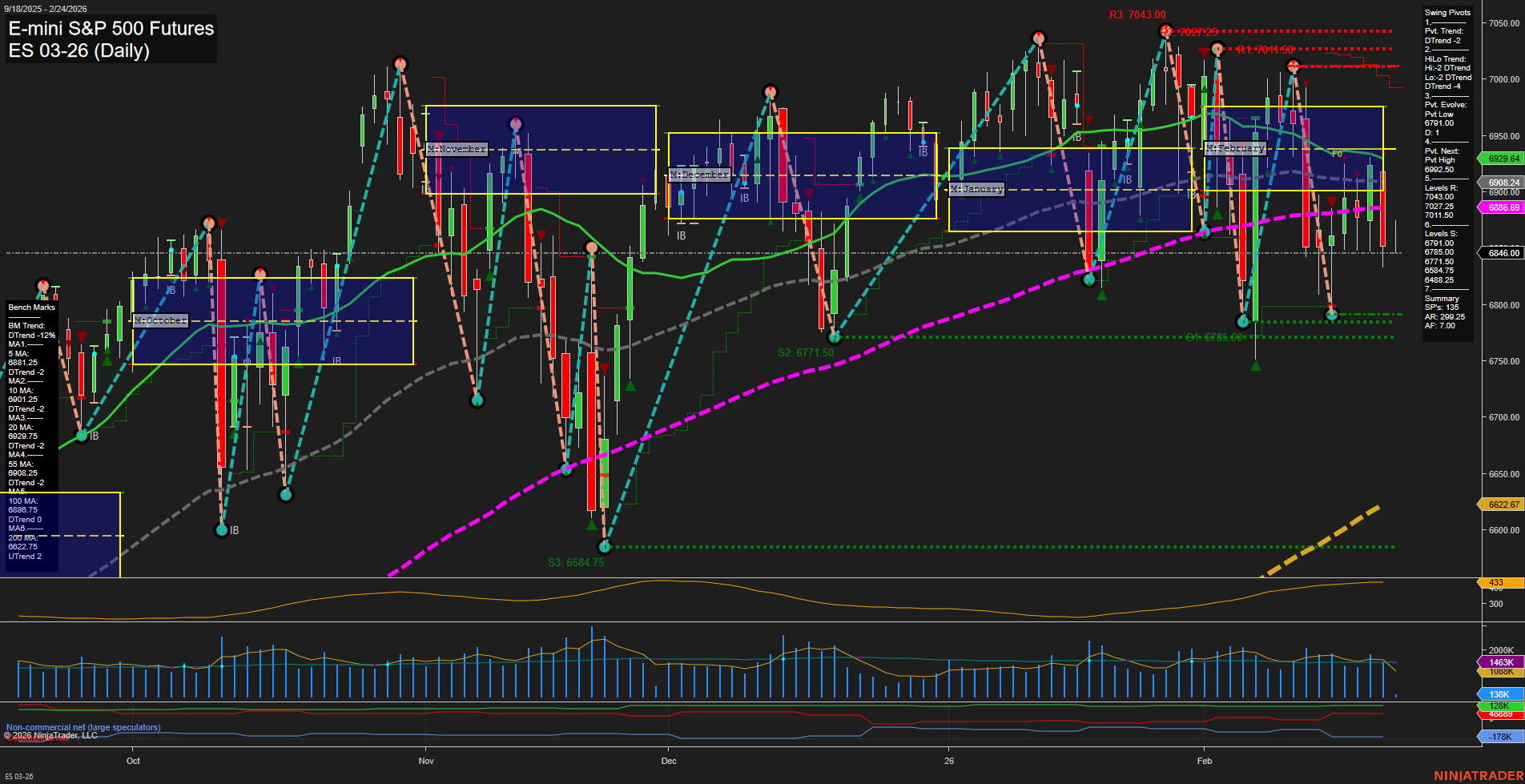The width and height of the screenshot is (1525, 784).
Task: Click the yellow 6622.67 price level tag
Action: coord(1499,505)
